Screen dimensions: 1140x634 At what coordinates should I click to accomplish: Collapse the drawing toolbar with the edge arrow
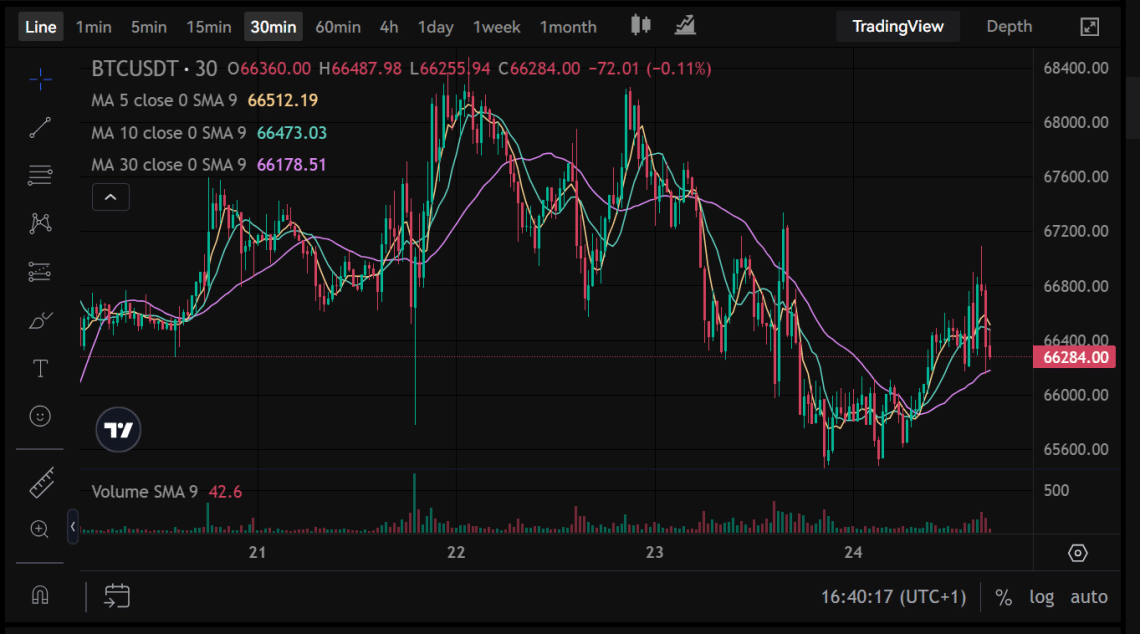click(72, 525)
